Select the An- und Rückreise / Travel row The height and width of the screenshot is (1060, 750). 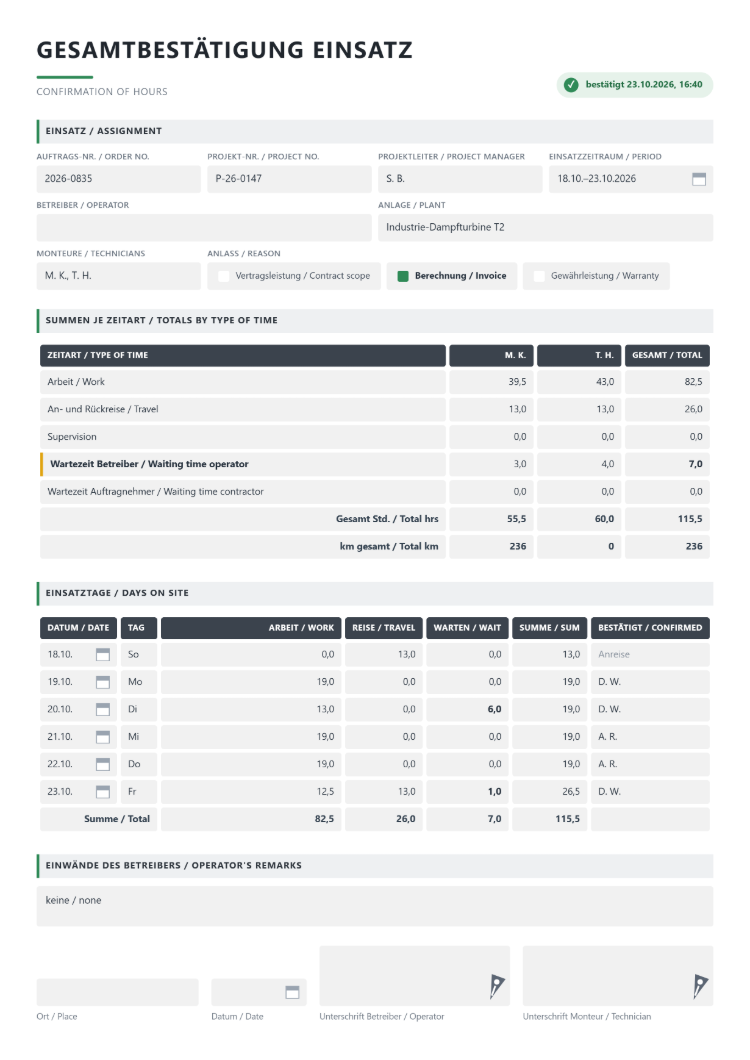[243, 410]
